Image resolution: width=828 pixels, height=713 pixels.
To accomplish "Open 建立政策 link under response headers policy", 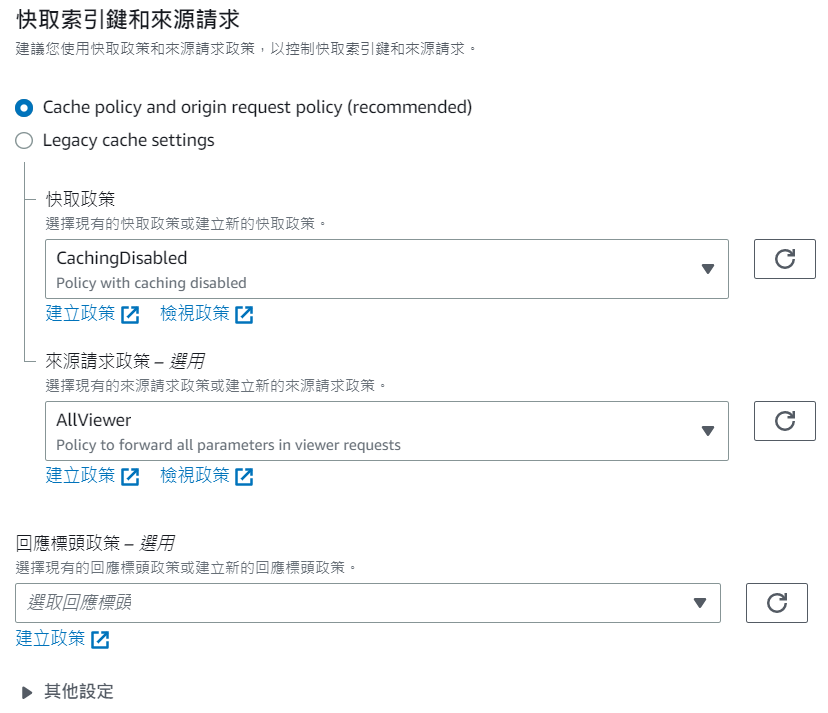I will (51, 638).
